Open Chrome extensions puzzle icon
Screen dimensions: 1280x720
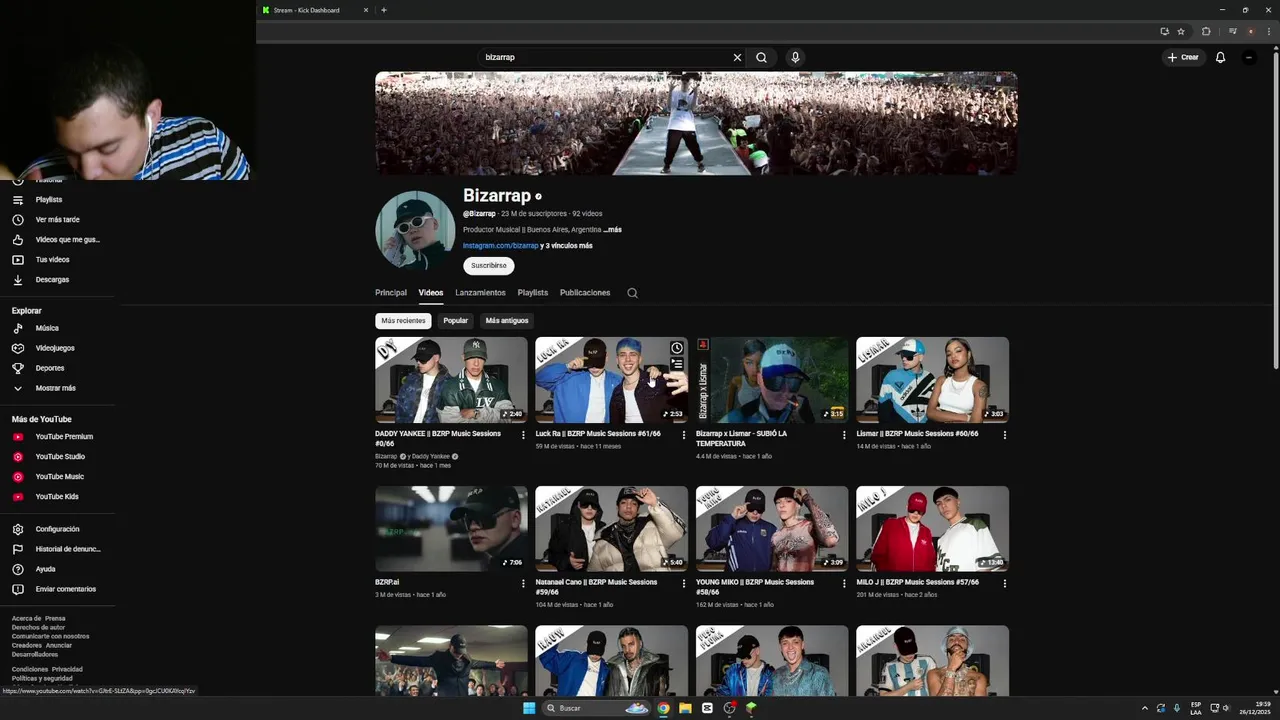1206,31
